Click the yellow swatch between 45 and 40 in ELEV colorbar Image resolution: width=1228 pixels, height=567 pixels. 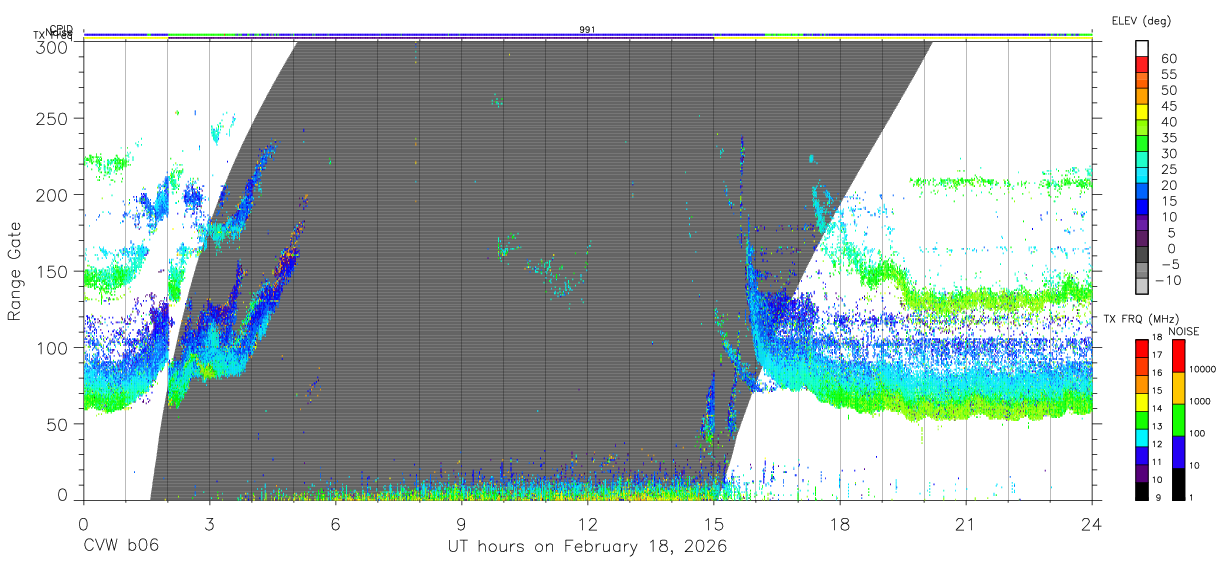[1143, 111]
